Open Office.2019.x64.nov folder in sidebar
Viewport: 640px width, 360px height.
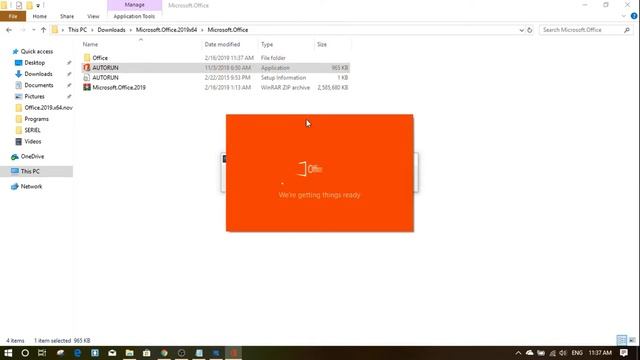[x=44, y=108]
